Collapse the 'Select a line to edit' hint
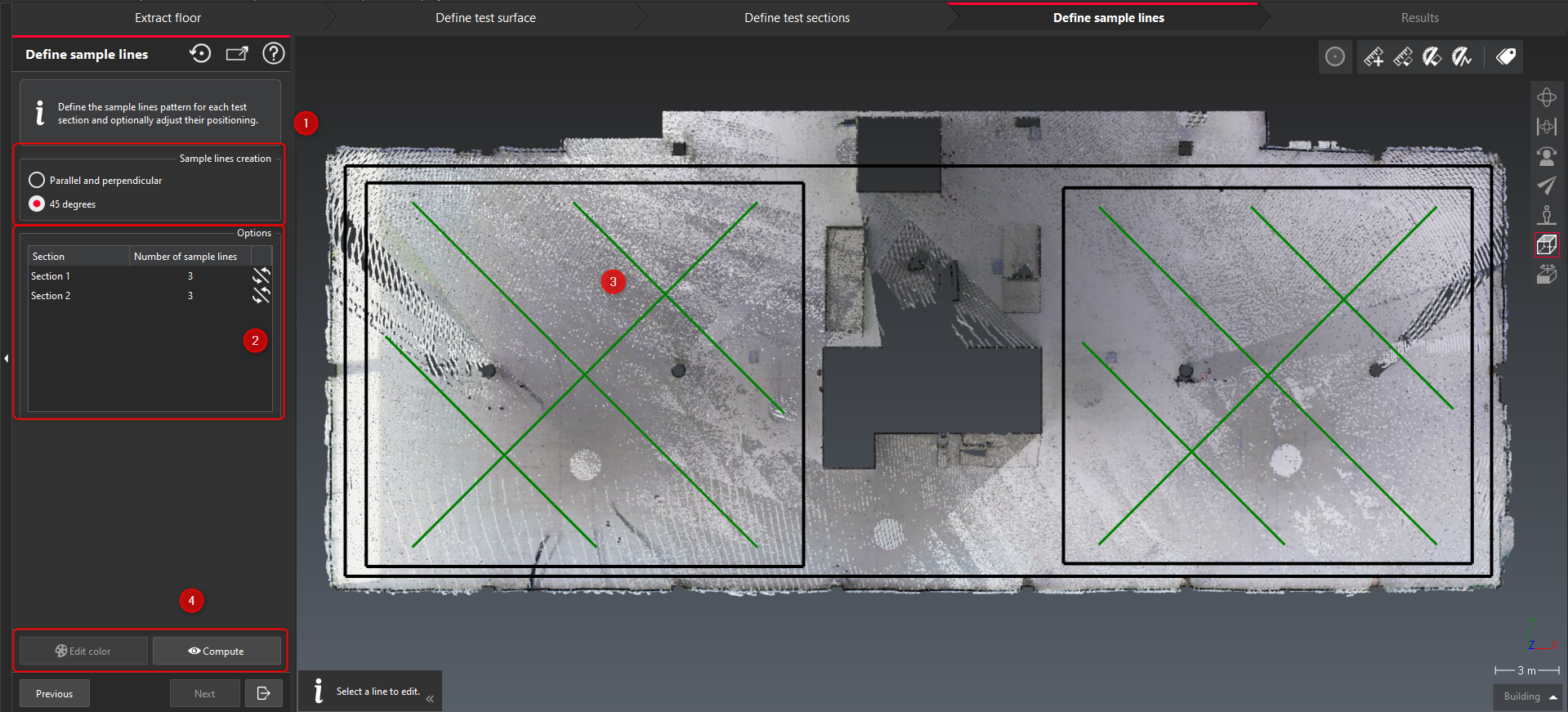 [430, 699]
